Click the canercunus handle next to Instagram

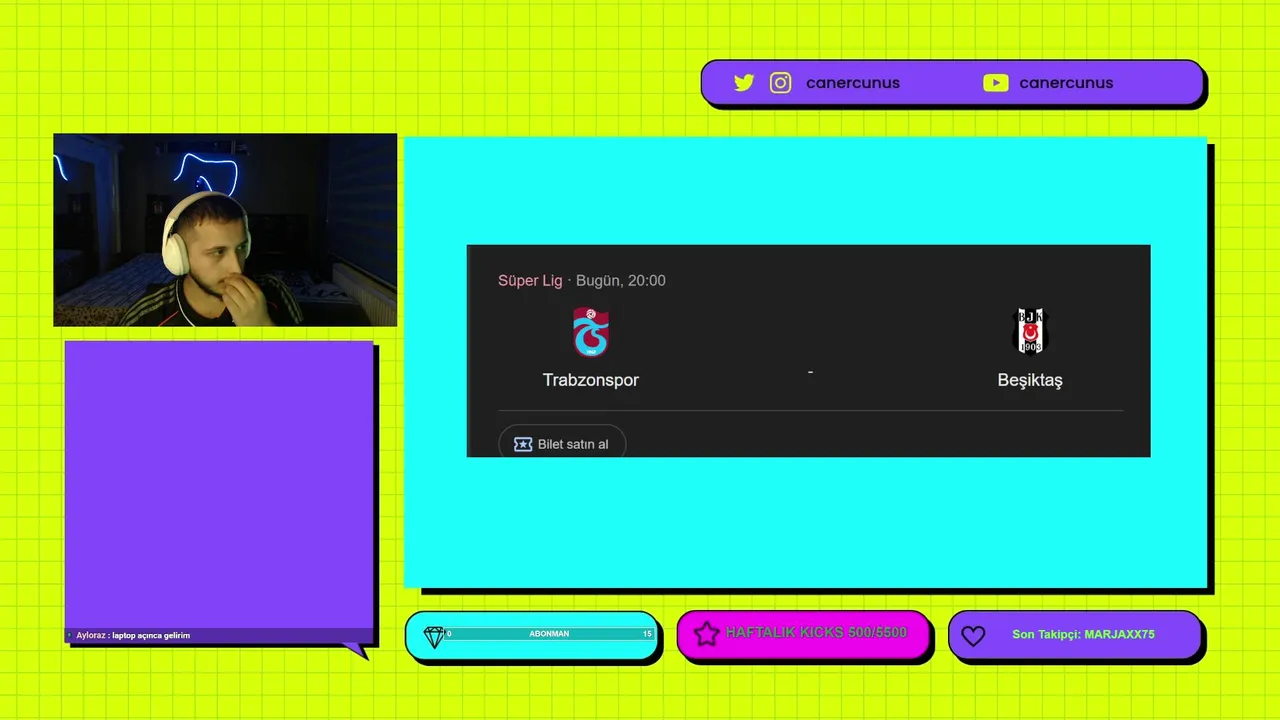(x=853, y=83)
